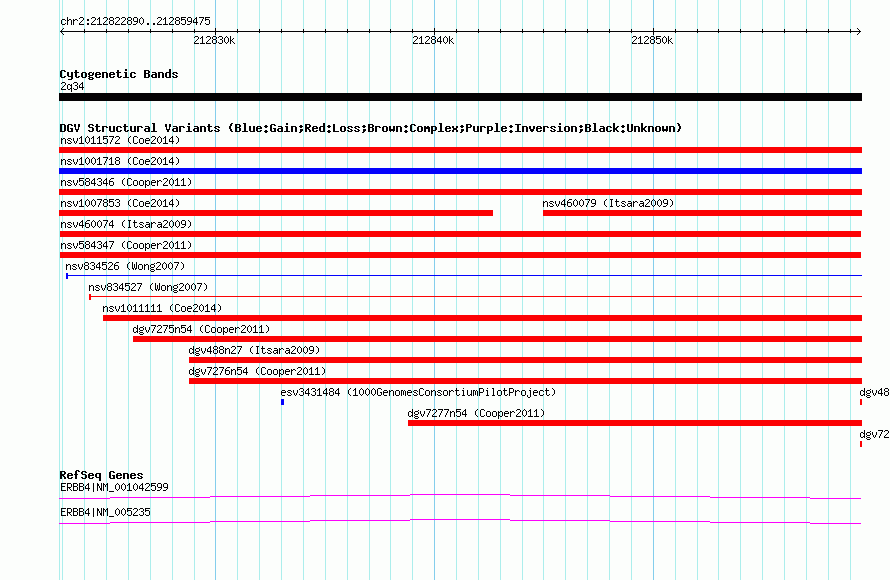Open the dgv7277n54 (Cooper2011) variant label
890x580 pixels.
click(x=476, y=413)
